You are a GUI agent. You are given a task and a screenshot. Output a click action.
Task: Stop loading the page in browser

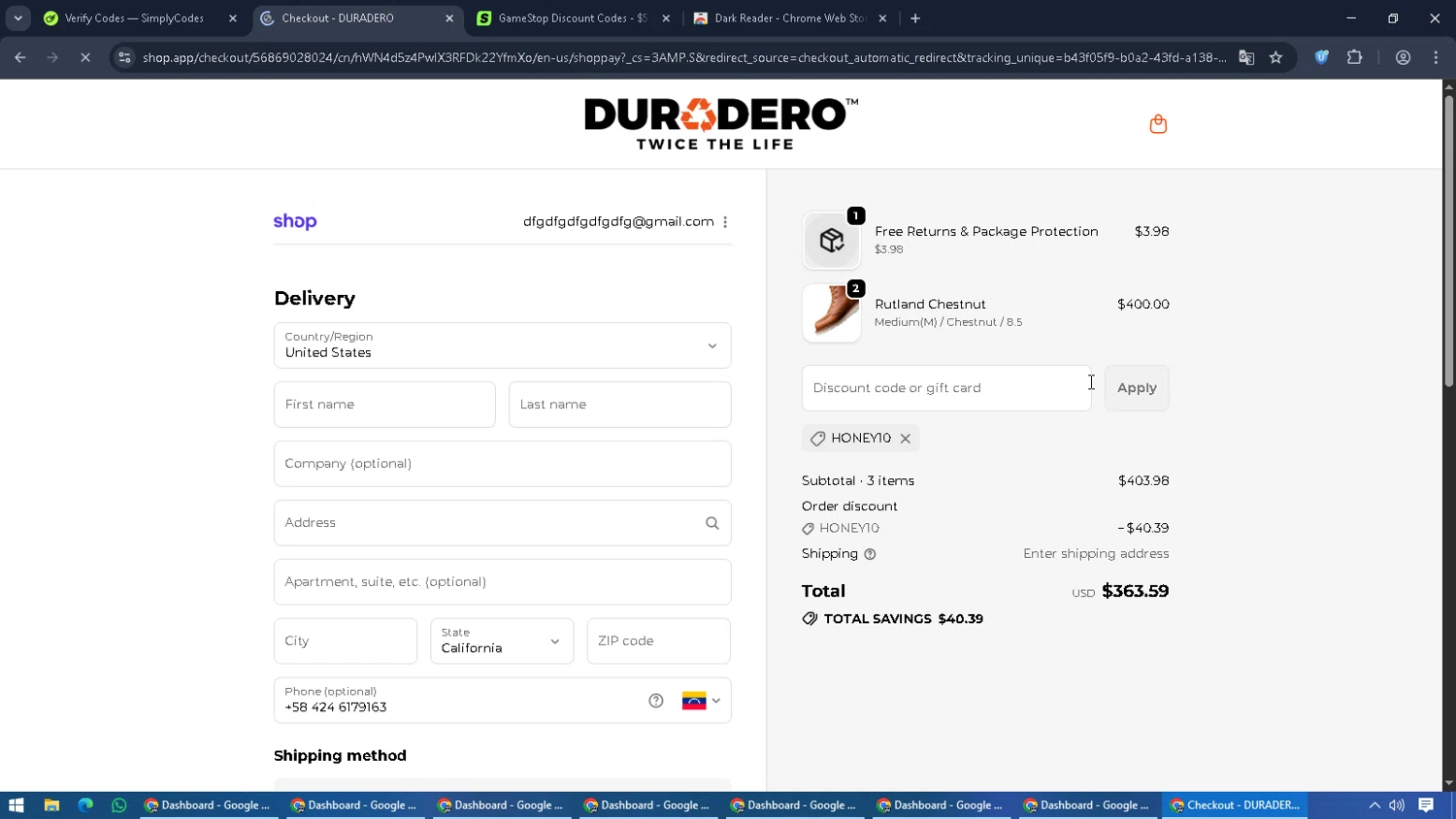(x=85, y=57)
